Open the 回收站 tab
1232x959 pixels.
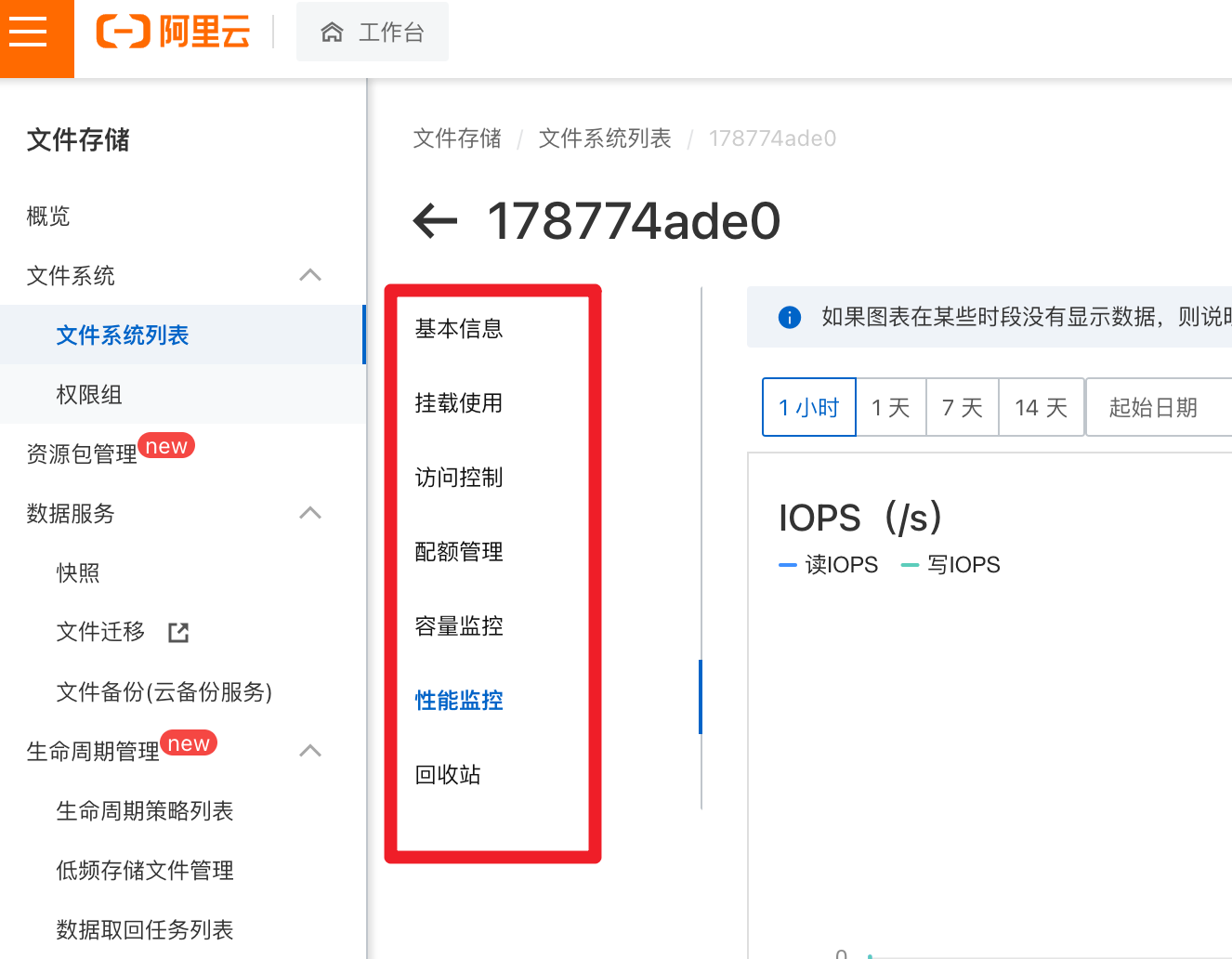pyautogui.click(x=447, y=774)
